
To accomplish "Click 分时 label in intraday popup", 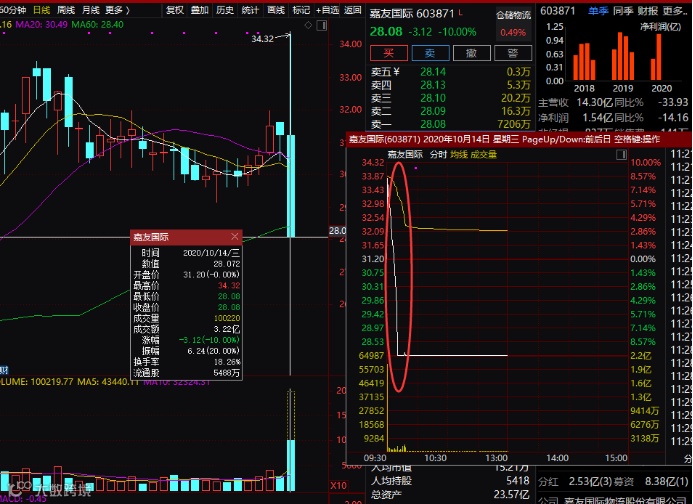I will point(438,154).
